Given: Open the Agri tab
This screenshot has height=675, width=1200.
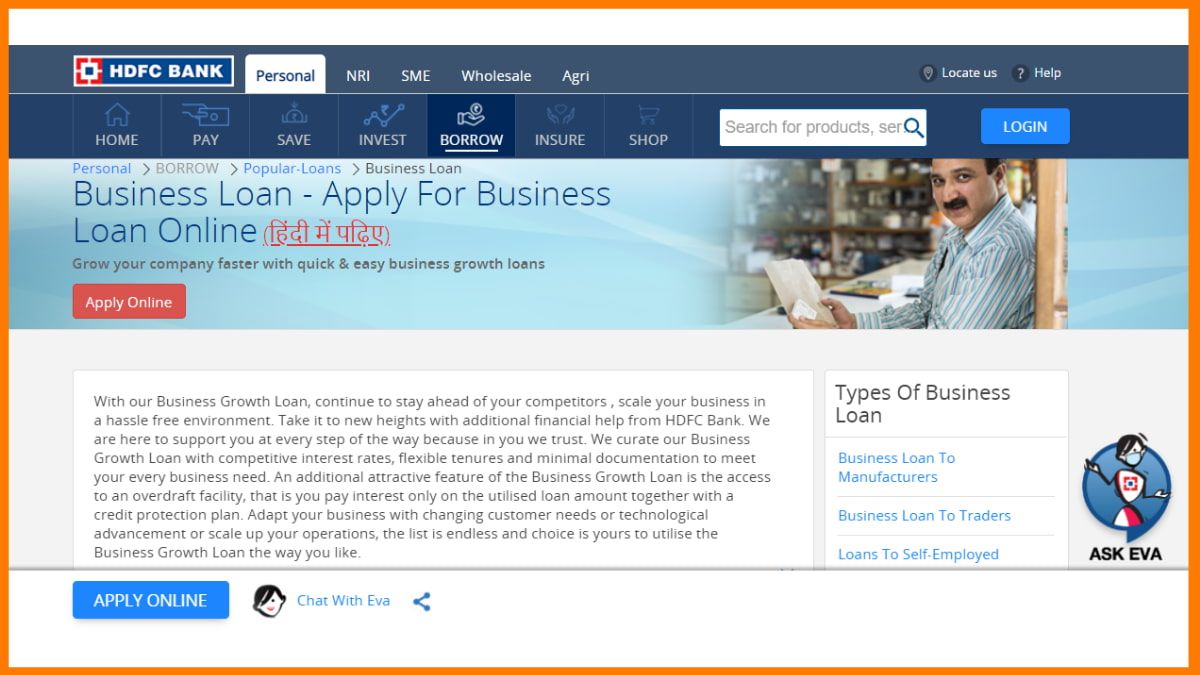Looking at the screenshot, I should (576, 76).
